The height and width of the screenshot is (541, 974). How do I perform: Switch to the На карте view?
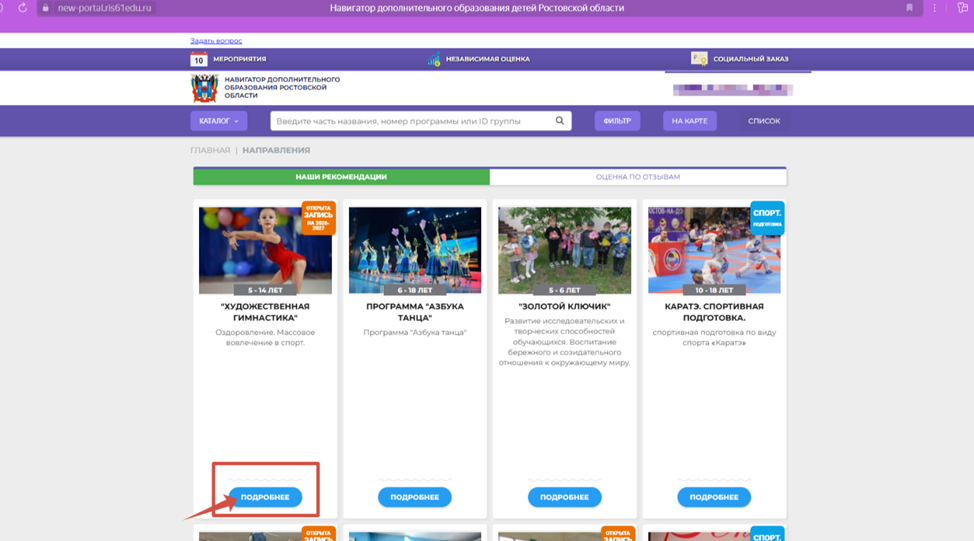click(690, 120)
